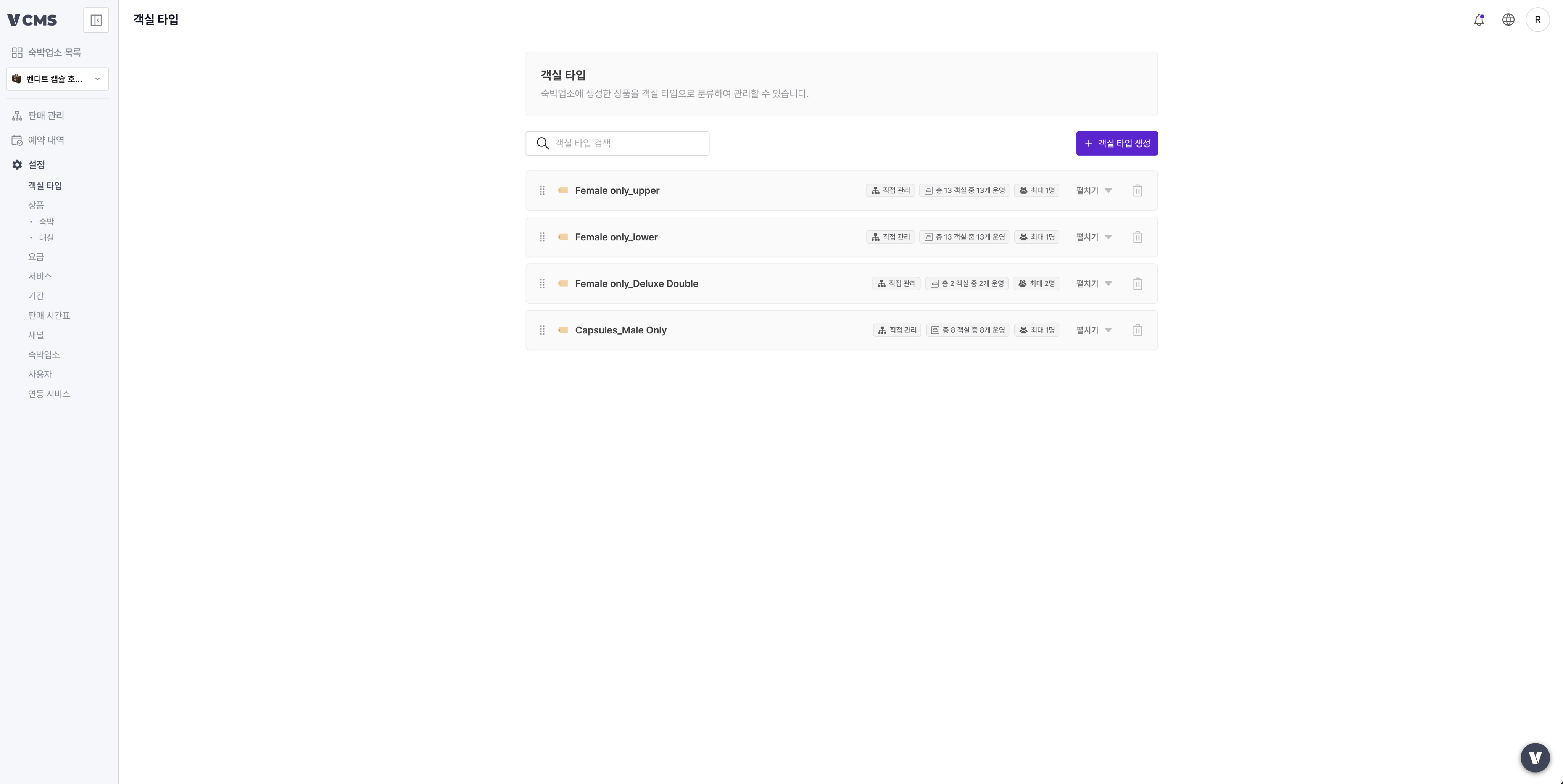
Task: Expand the Female only_Deluxe Double row with 펼치기
Action: click(x=1094, y=283)
